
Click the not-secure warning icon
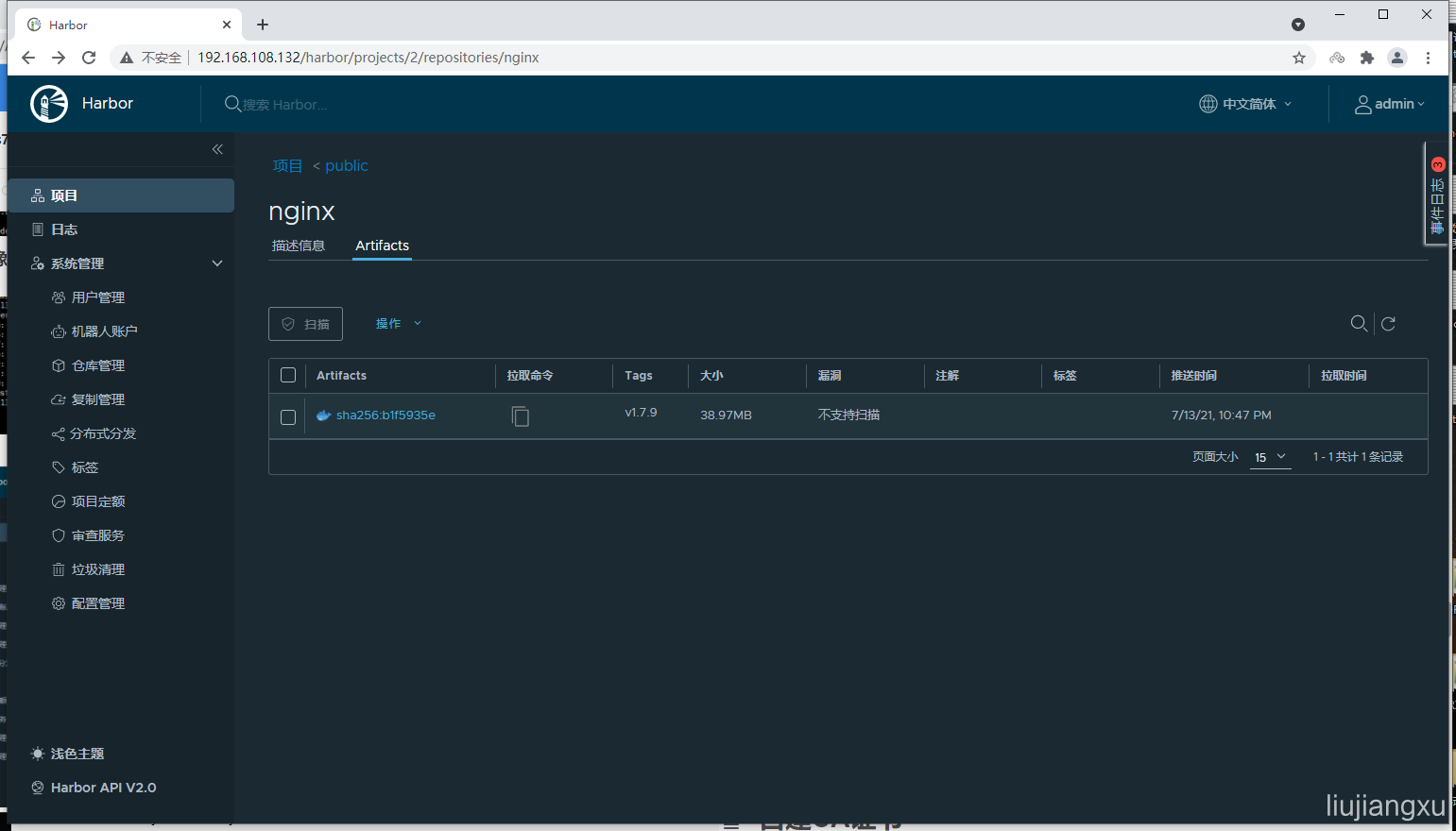[127, 58]
